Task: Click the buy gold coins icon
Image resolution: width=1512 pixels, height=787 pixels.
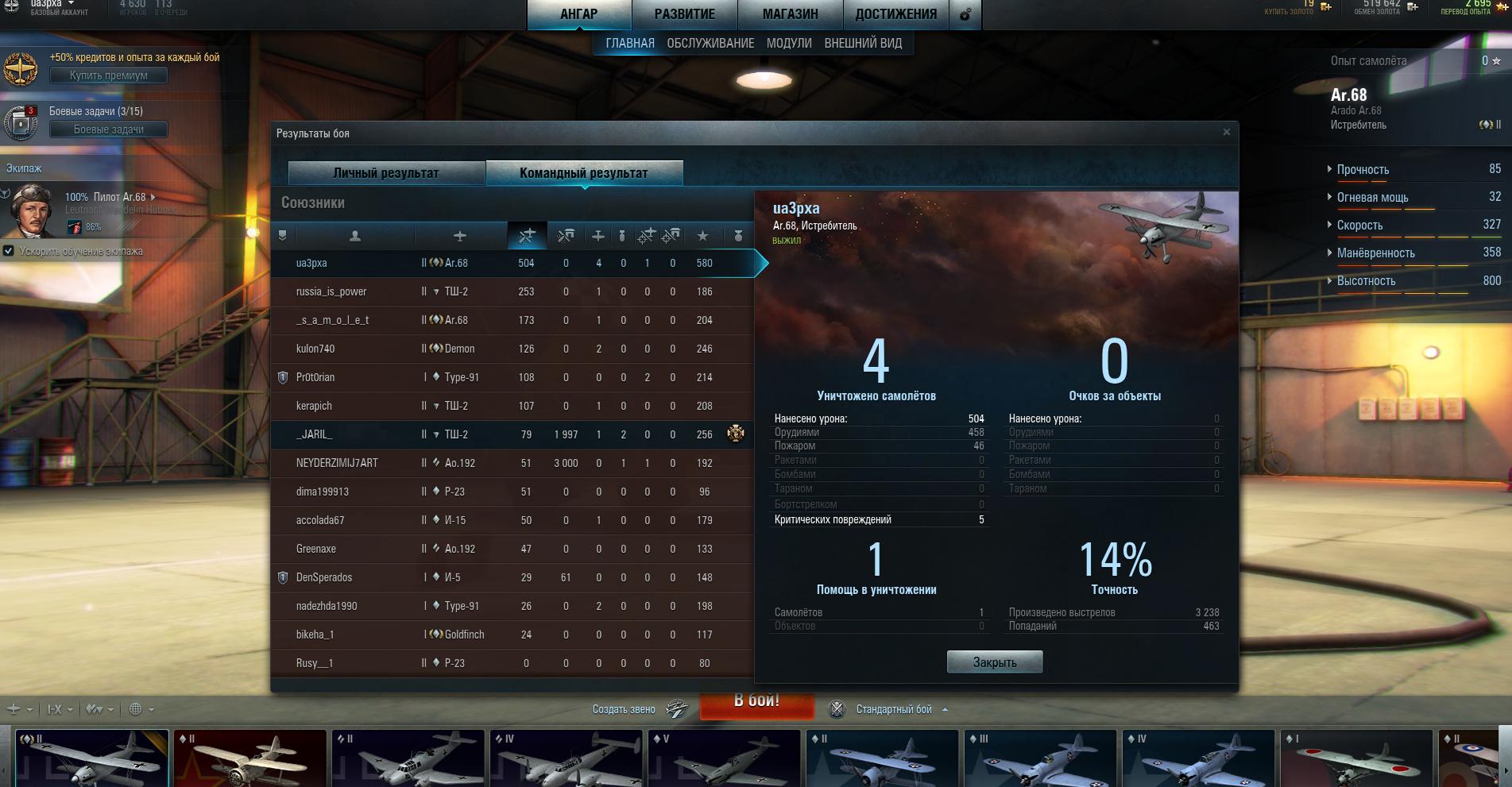Action: point(1326,6)
